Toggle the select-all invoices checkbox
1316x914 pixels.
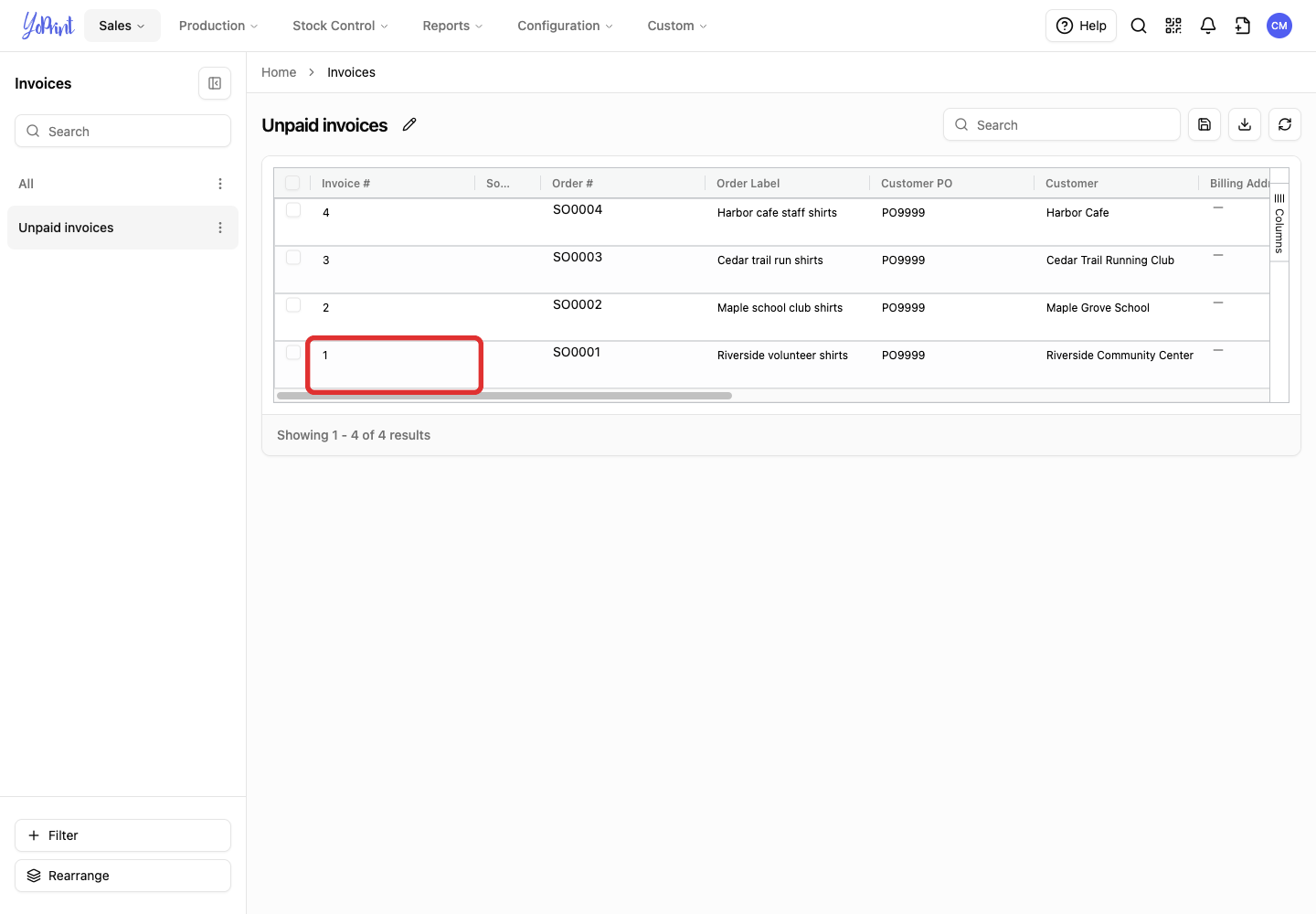click(x=292, y=183)
